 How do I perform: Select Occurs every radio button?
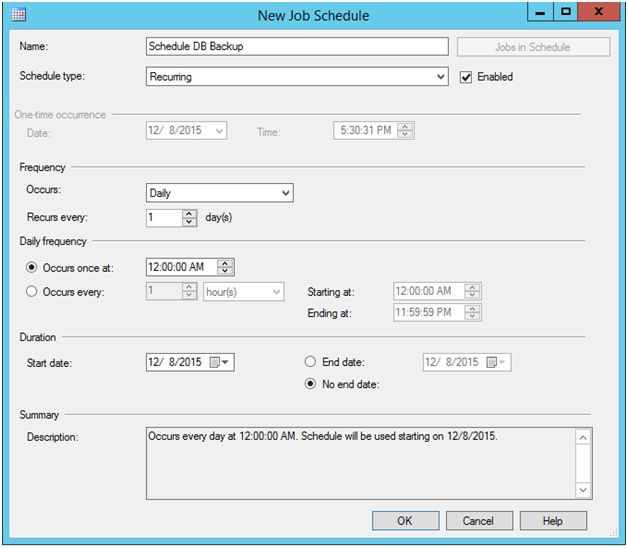(x=32, y=291)
